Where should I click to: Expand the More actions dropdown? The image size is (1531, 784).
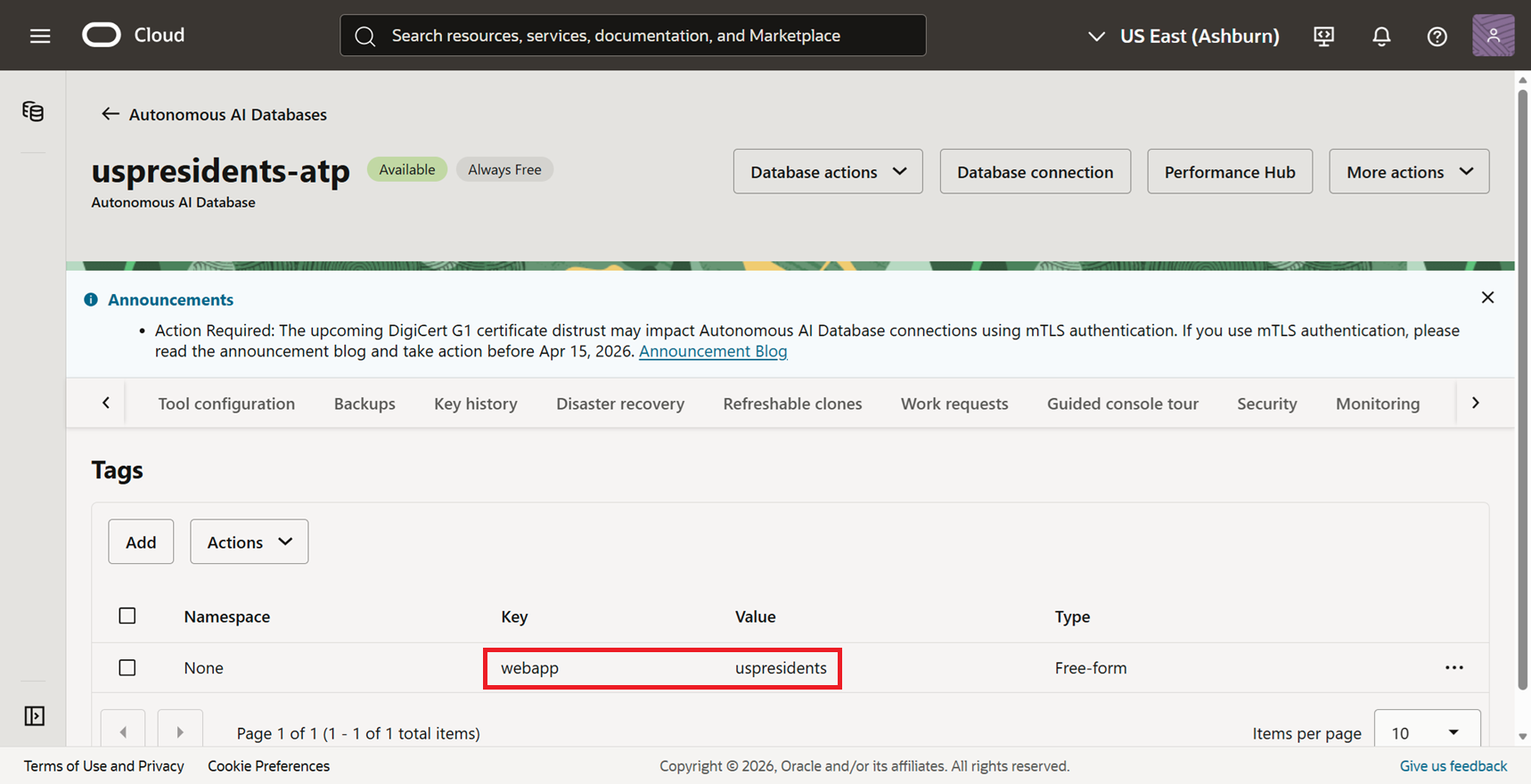[1408, 172]
